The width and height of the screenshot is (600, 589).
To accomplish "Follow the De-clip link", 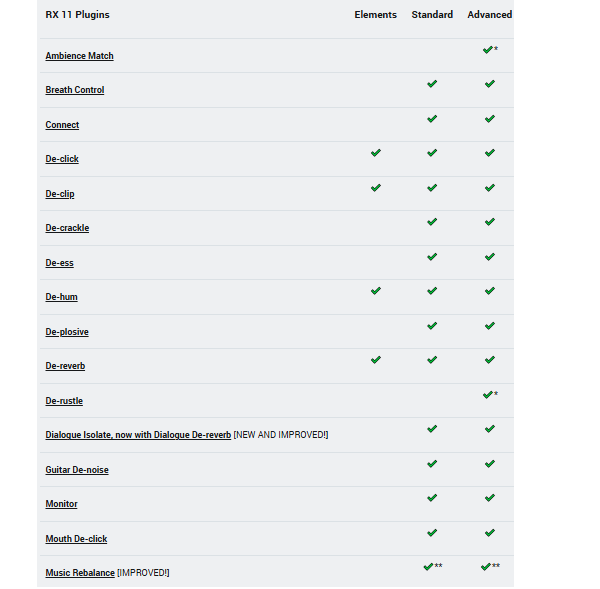I will (x=60, y=194).
